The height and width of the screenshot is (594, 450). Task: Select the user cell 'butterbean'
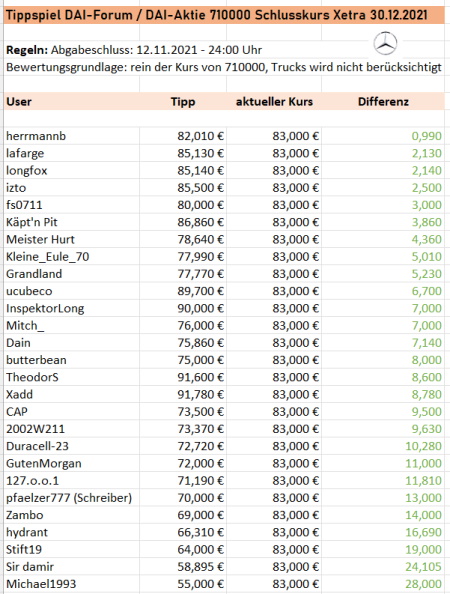coord(36,360)
